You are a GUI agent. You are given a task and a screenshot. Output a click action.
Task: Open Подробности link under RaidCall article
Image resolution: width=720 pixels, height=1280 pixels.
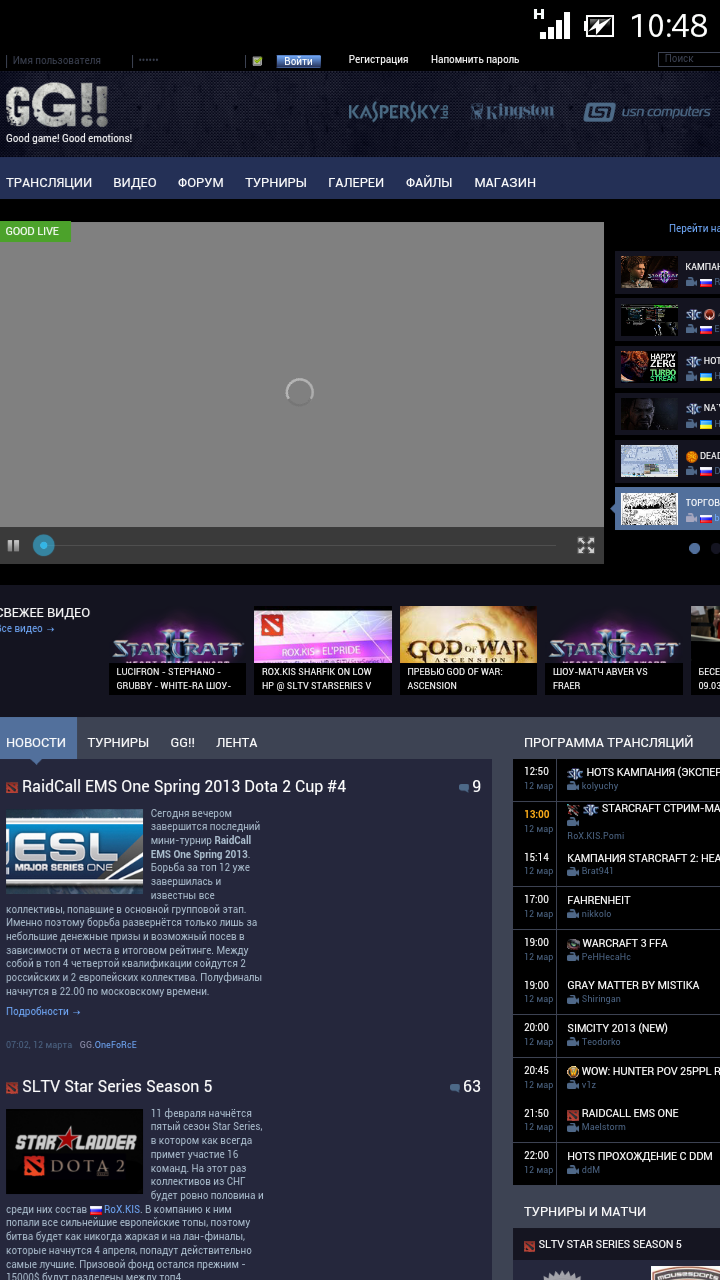tap(43, 1012)
